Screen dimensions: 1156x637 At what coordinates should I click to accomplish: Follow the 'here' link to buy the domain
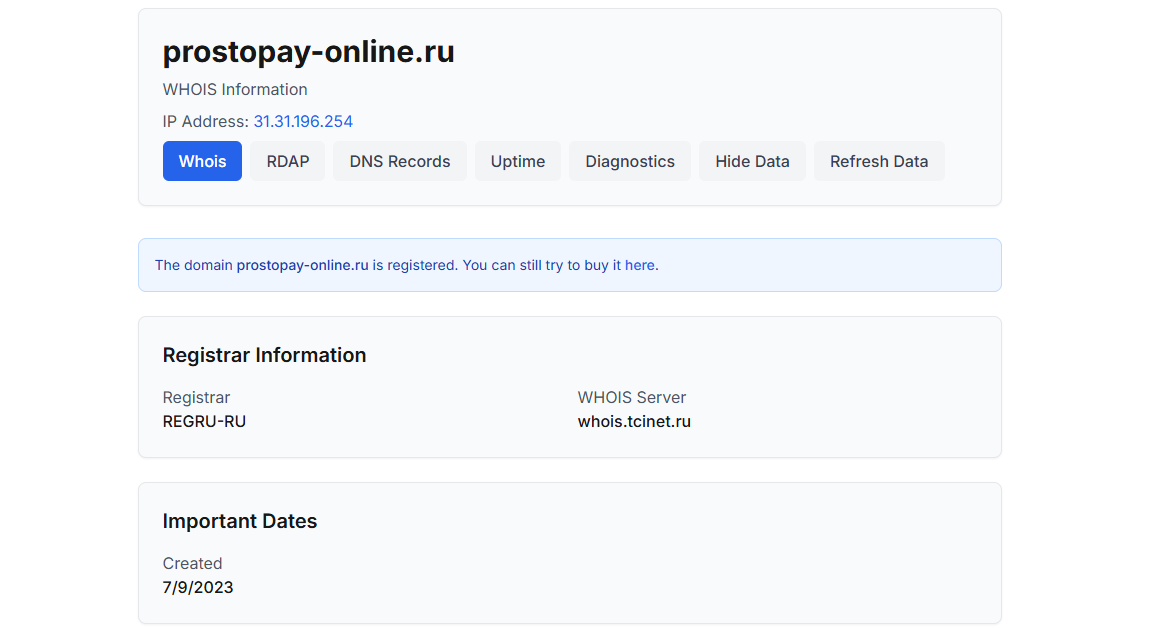pos(640,266)
